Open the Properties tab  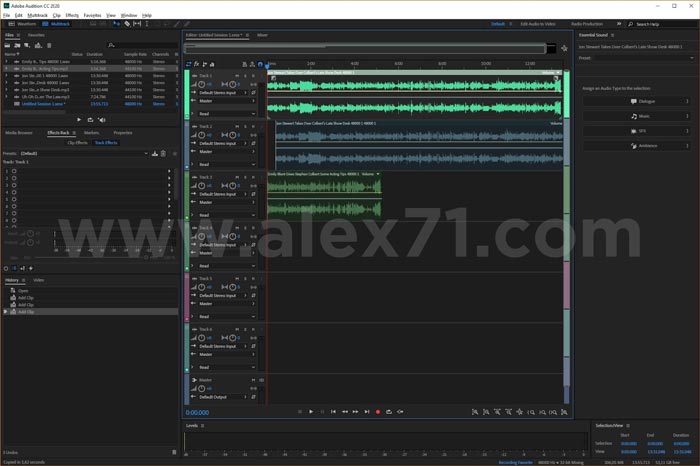coord(123,133)
